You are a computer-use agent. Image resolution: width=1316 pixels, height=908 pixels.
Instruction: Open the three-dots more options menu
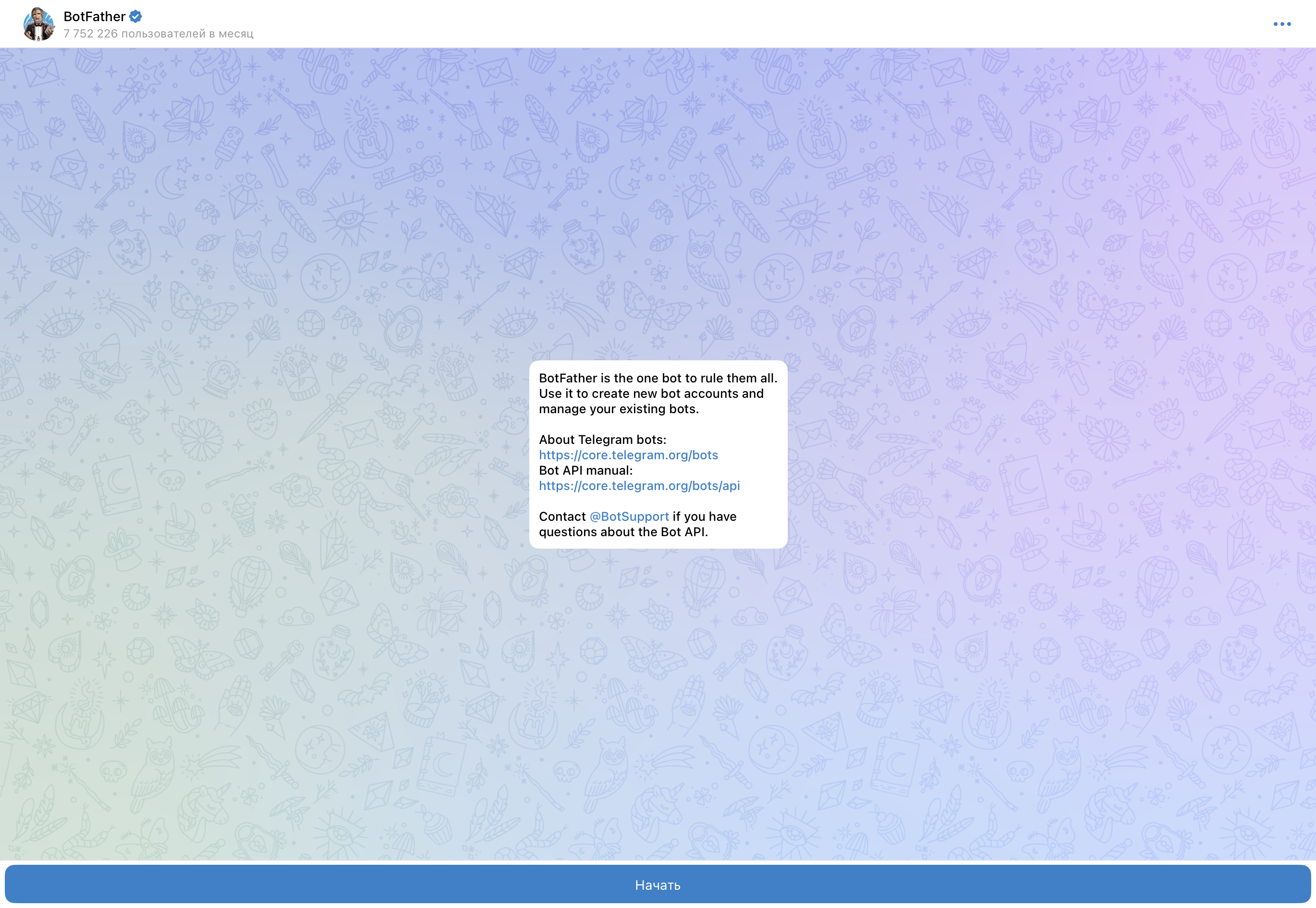1282,24
